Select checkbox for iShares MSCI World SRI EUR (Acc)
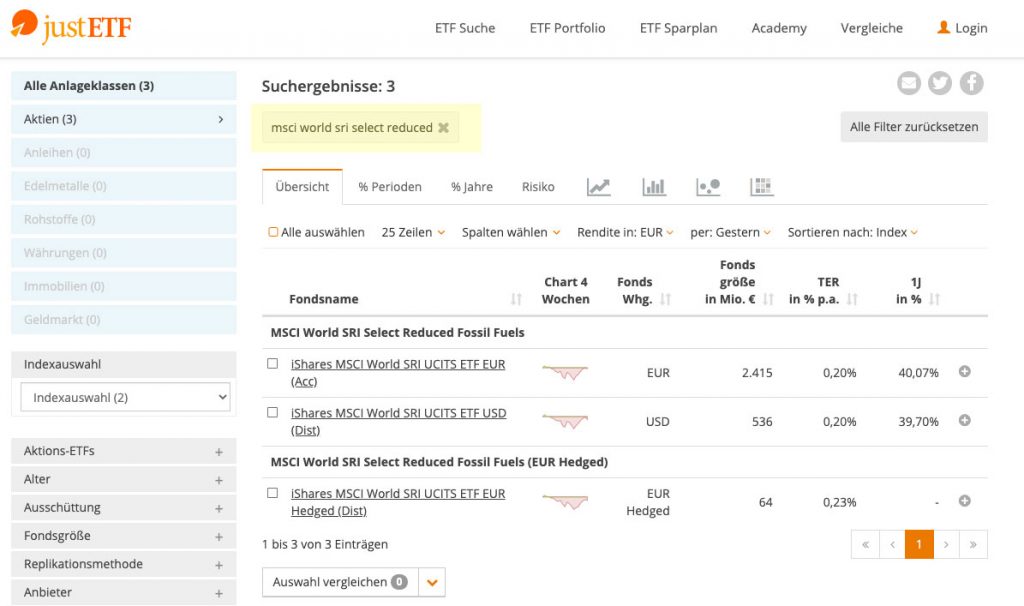Screen dimensions: 1024x606 pos(272,364)
